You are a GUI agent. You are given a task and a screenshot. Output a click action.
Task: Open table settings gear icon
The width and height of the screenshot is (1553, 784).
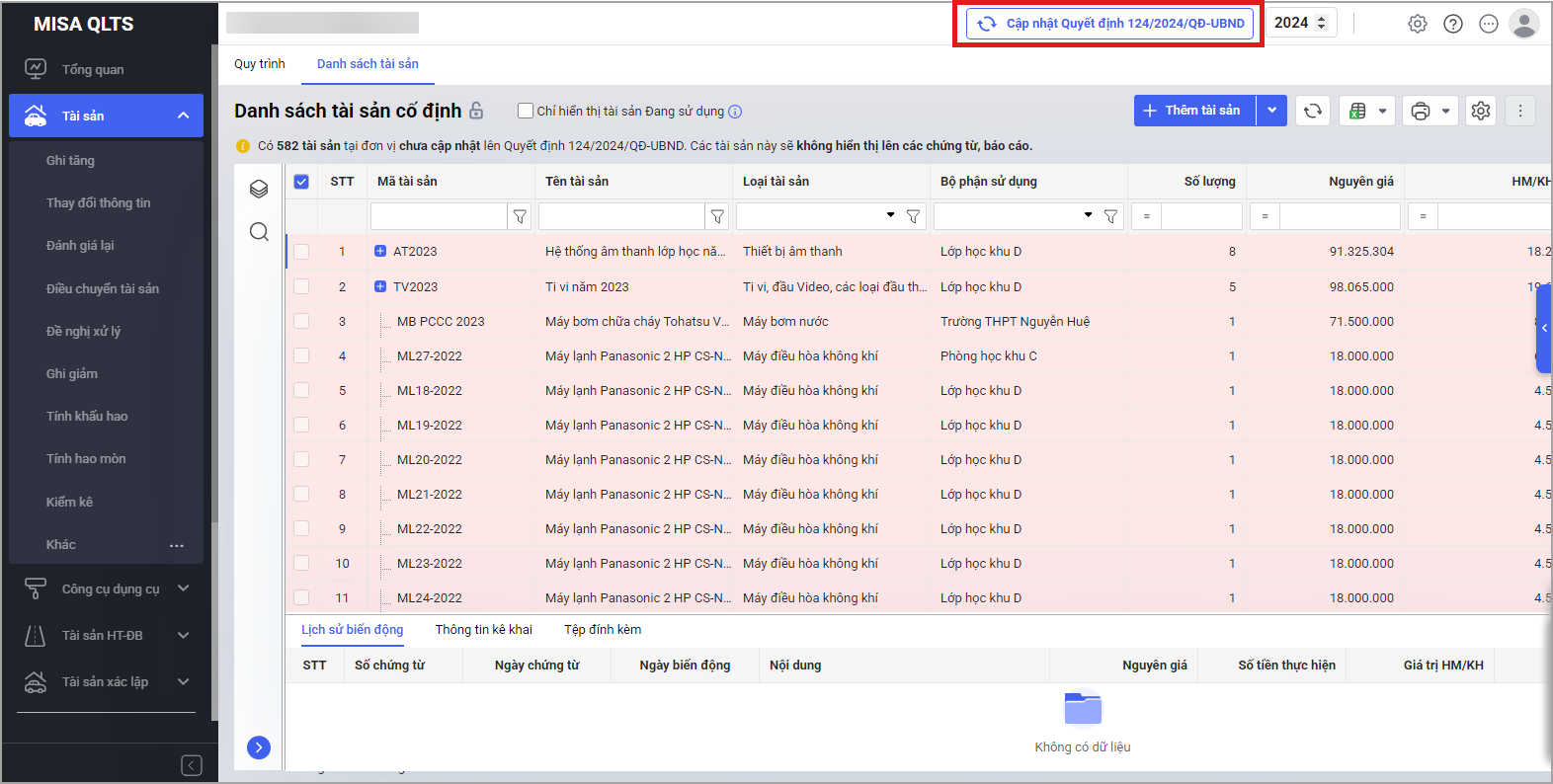[x=1480, y=111]
